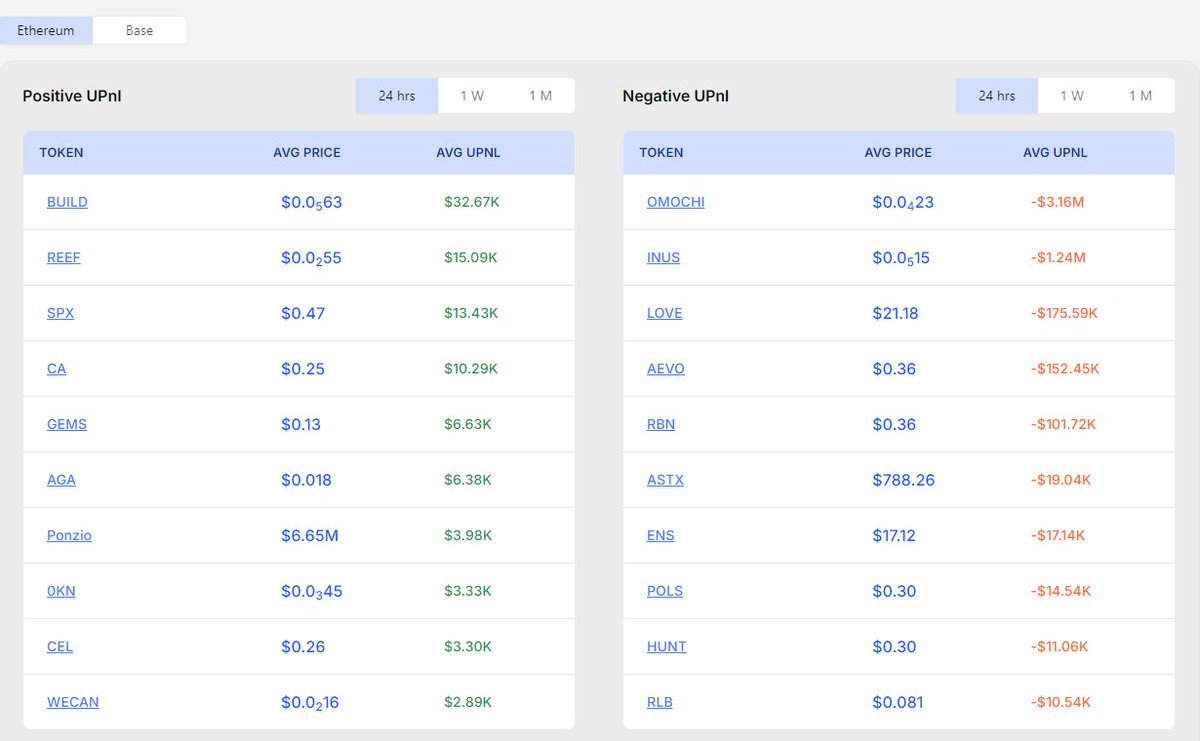Open the LOVE token link
This screenshot has width=1200, height=741.
tap(665, 313)
